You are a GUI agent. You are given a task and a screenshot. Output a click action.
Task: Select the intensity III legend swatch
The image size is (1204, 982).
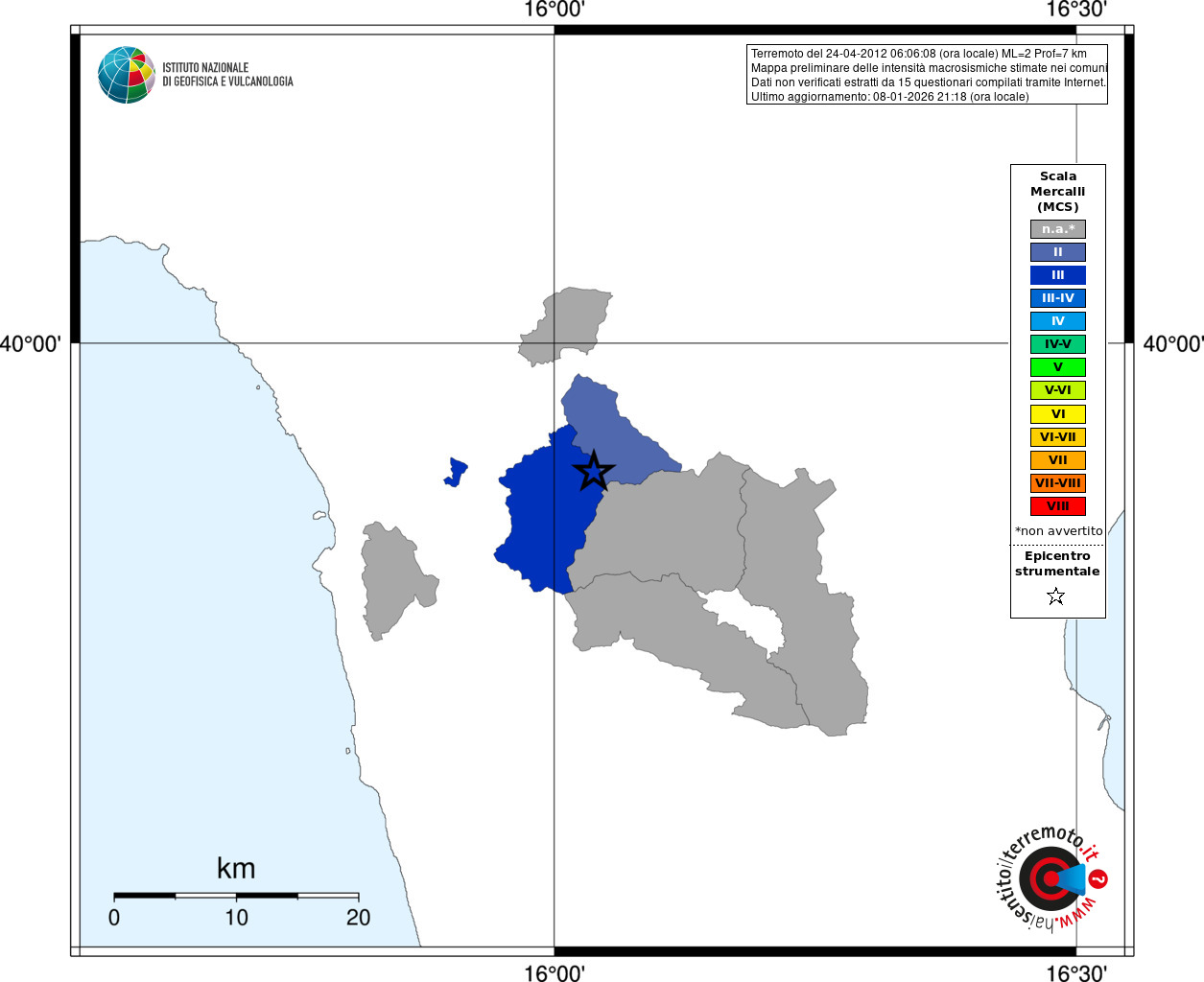pyautogui.click(x=1058, y=275)
